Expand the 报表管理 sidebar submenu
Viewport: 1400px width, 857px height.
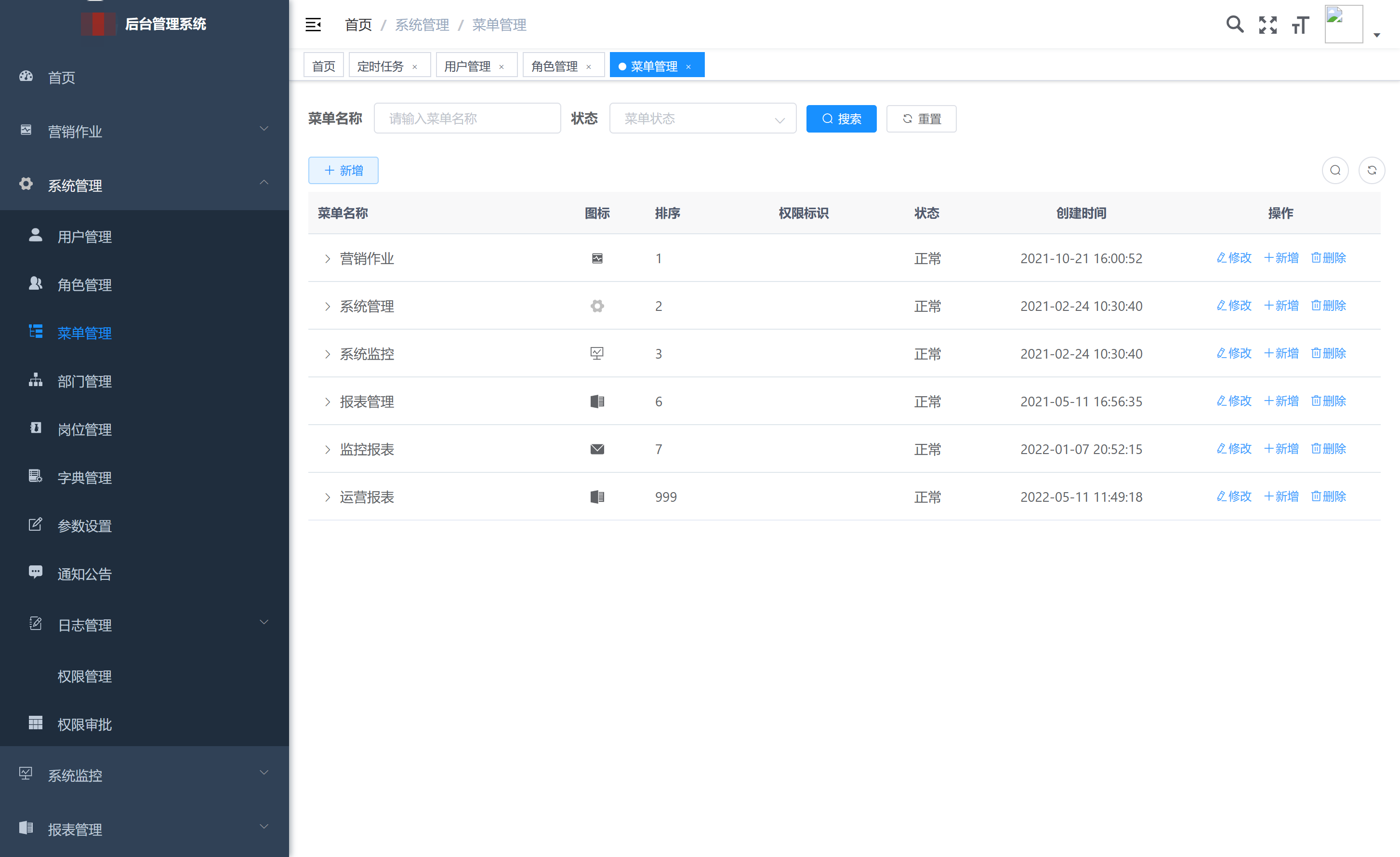tap(264, 827)
